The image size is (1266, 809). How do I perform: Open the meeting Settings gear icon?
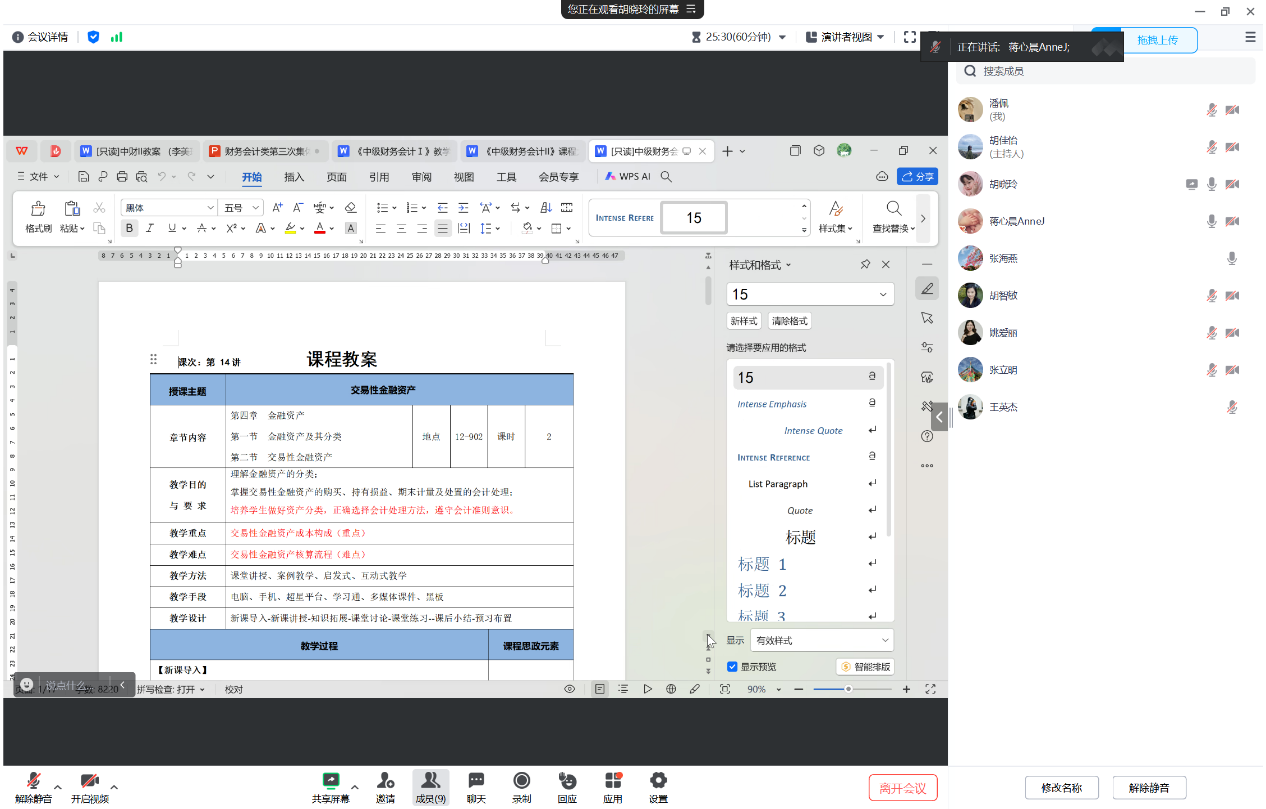(658, 781)
